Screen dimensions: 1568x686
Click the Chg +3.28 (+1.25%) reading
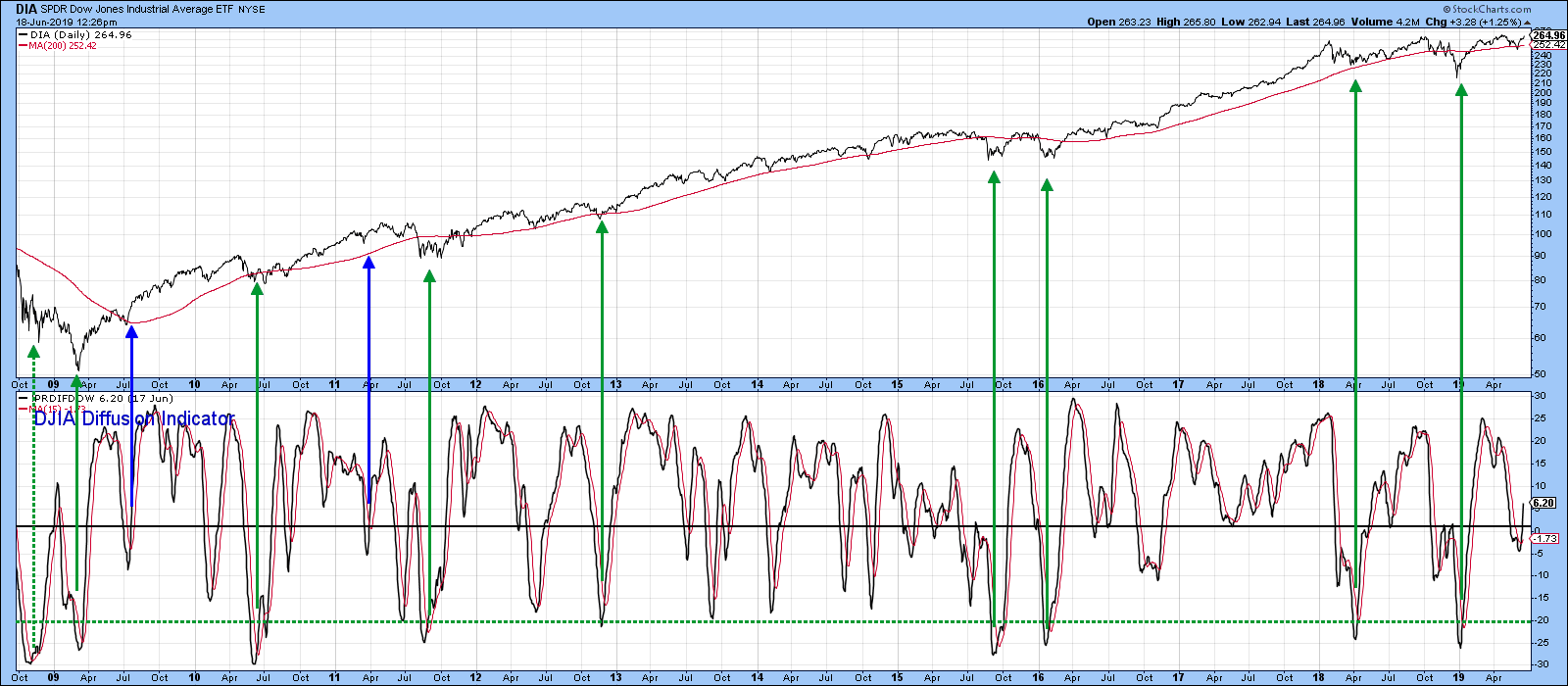tap(1473, 22)
